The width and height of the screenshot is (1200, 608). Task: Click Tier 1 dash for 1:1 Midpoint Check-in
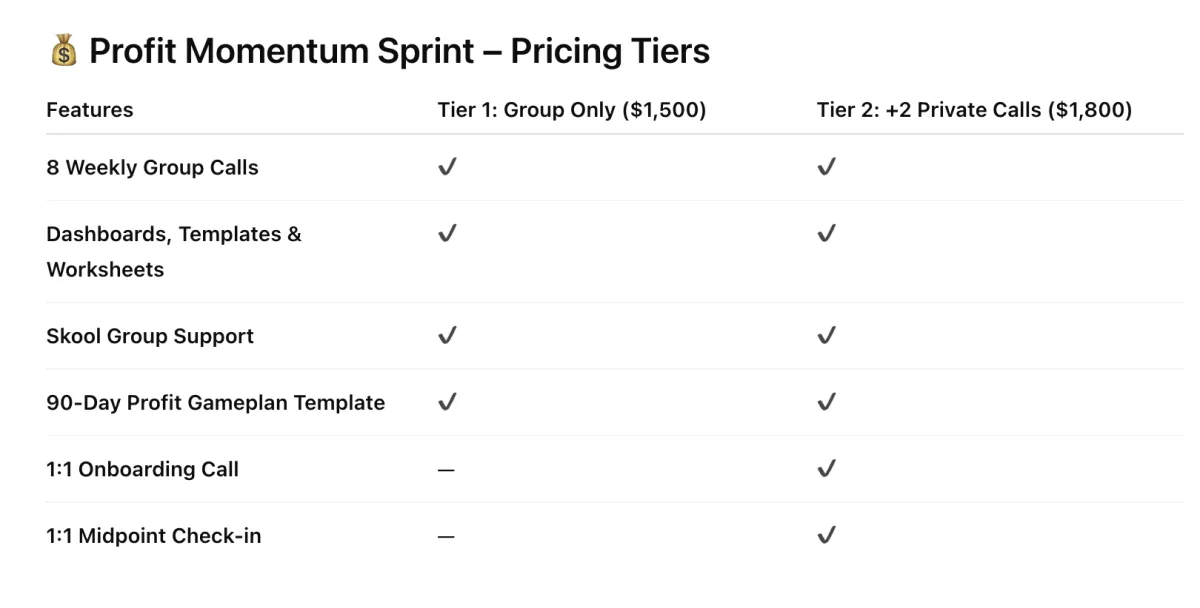446,537
